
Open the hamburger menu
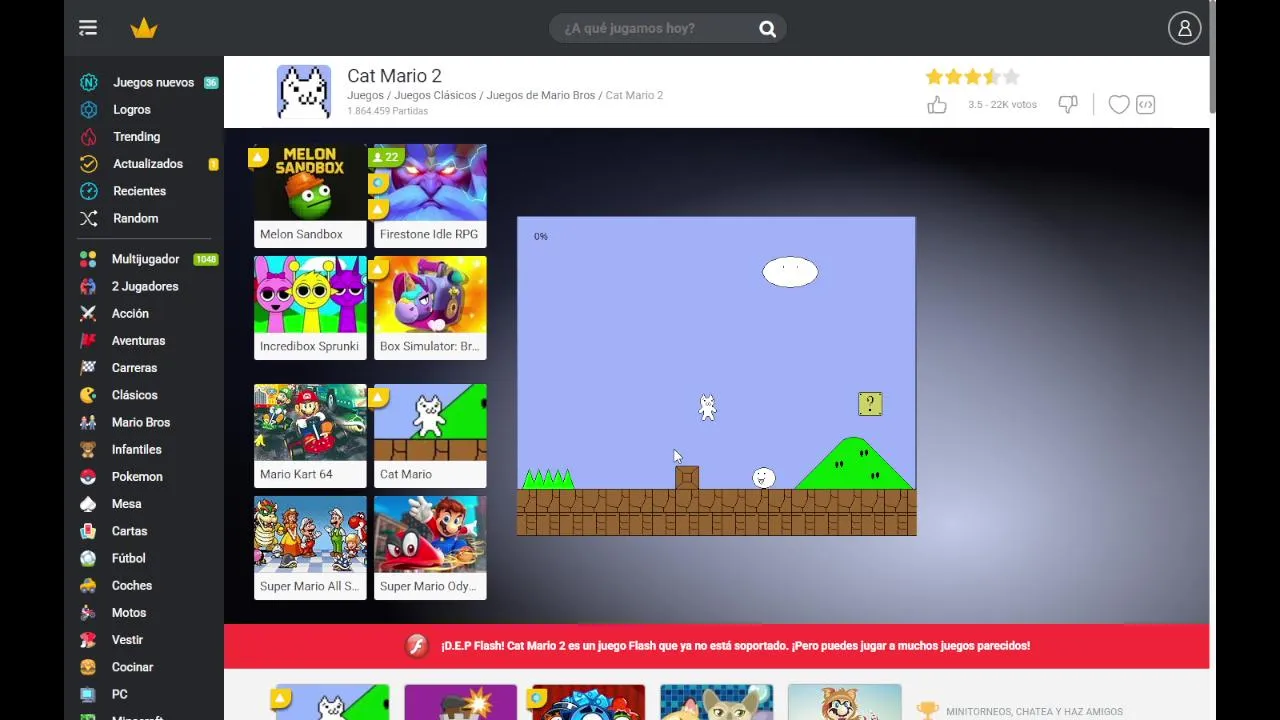coord(88,28)
